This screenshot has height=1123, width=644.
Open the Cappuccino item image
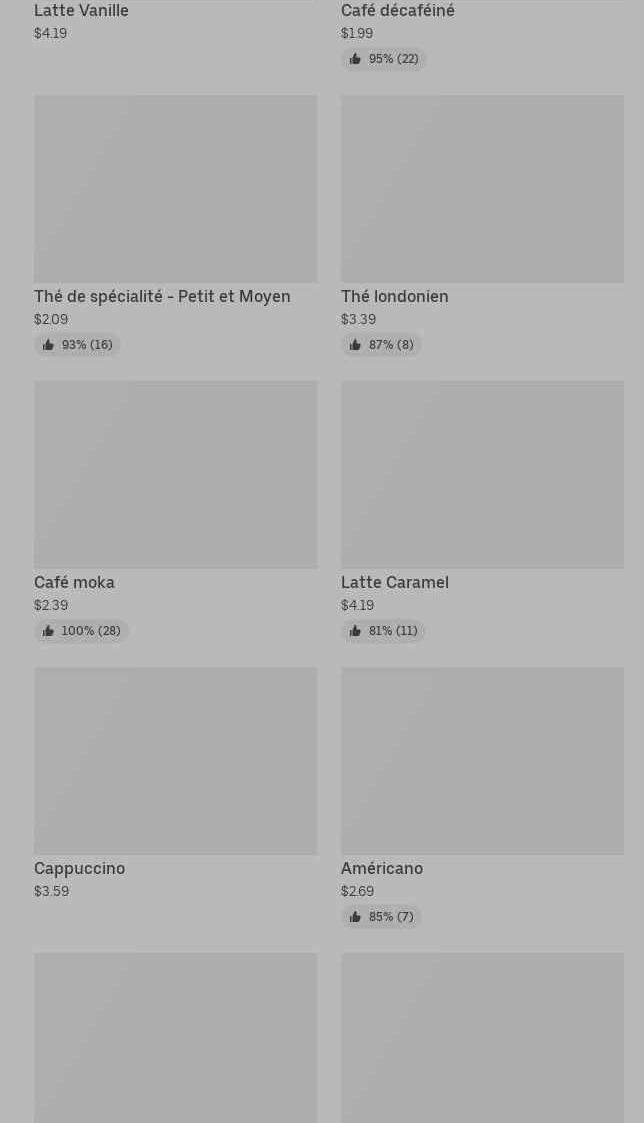coord(176,761)
